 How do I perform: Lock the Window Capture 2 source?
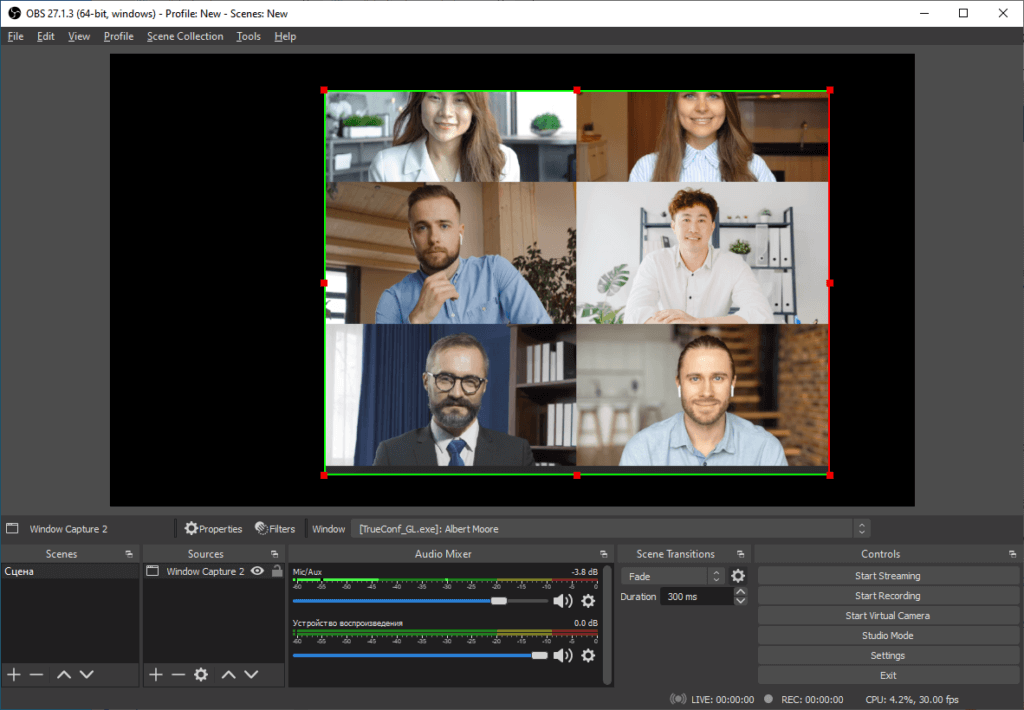pyautogui.click(x=276, y=571)
